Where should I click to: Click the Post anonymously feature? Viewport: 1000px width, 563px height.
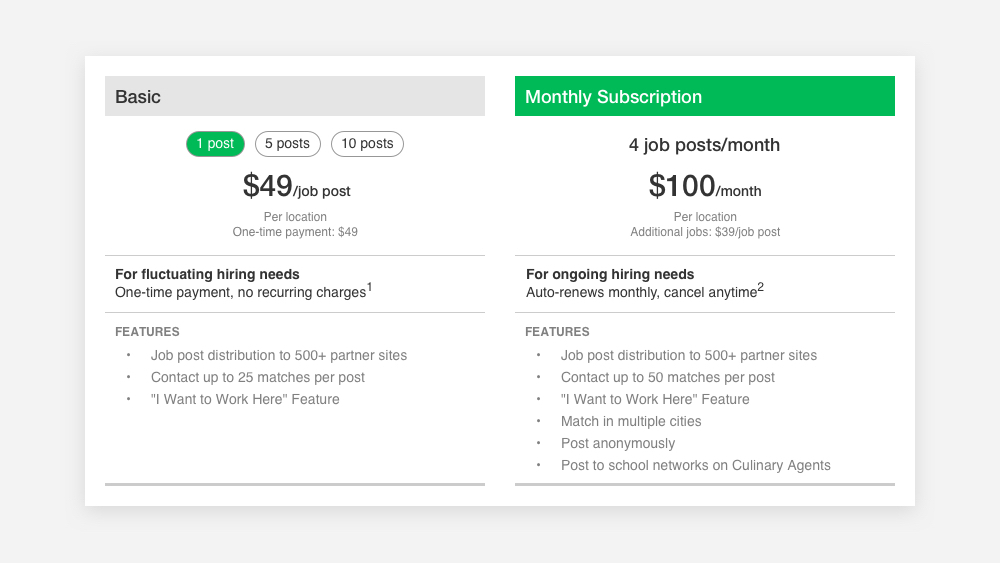[617, 444]
